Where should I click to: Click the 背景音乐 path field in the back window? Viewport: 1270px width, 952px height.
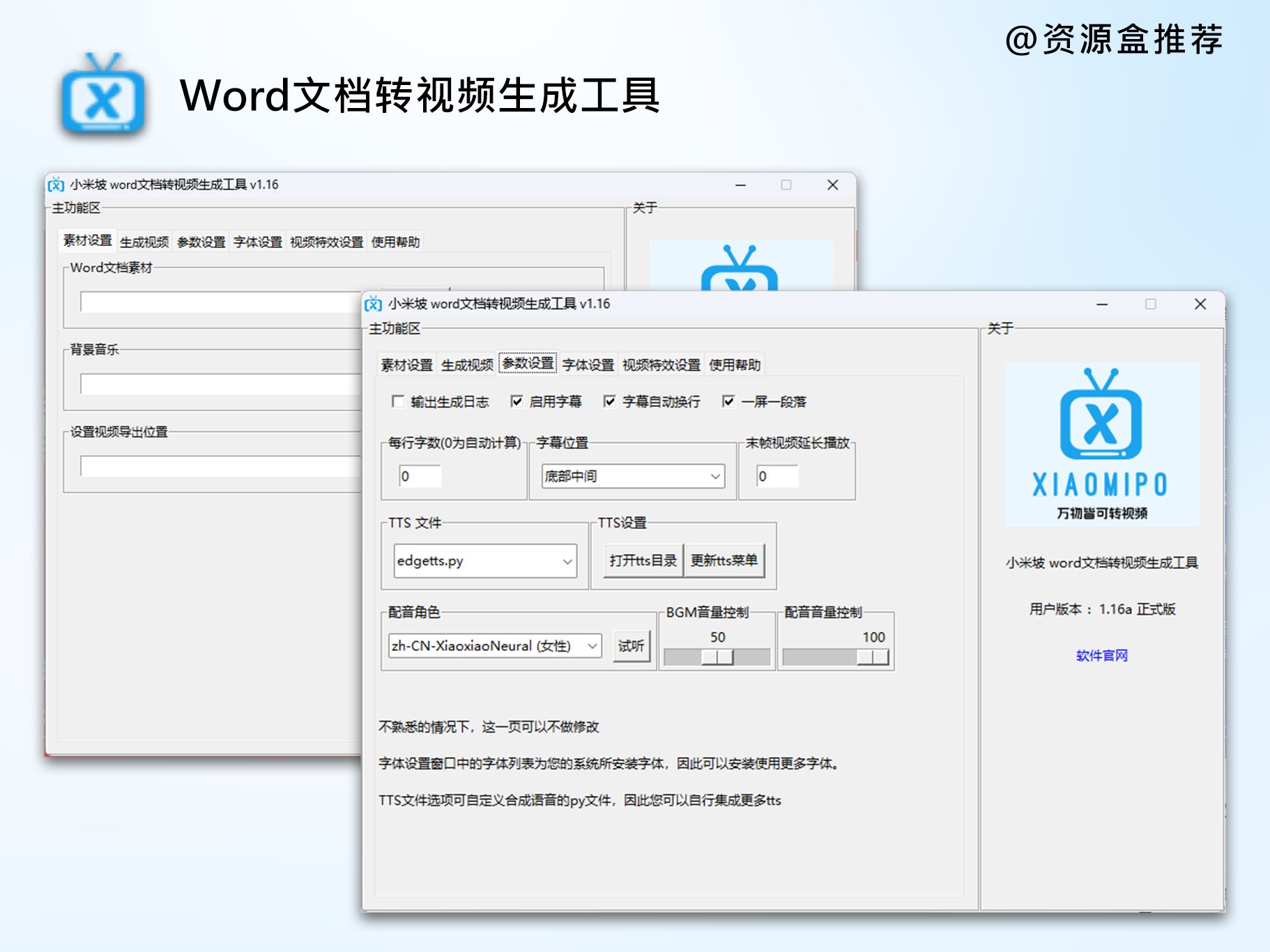pos(220,385)
